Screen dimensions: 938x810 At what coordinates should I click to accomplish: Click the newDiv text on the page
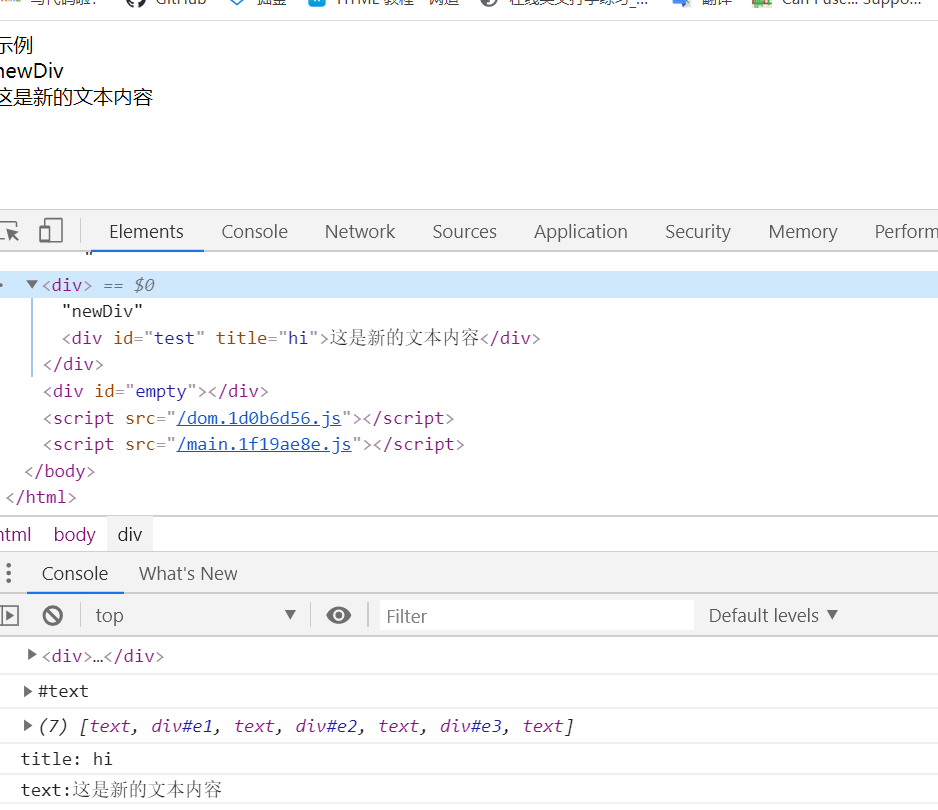[32, 71]
